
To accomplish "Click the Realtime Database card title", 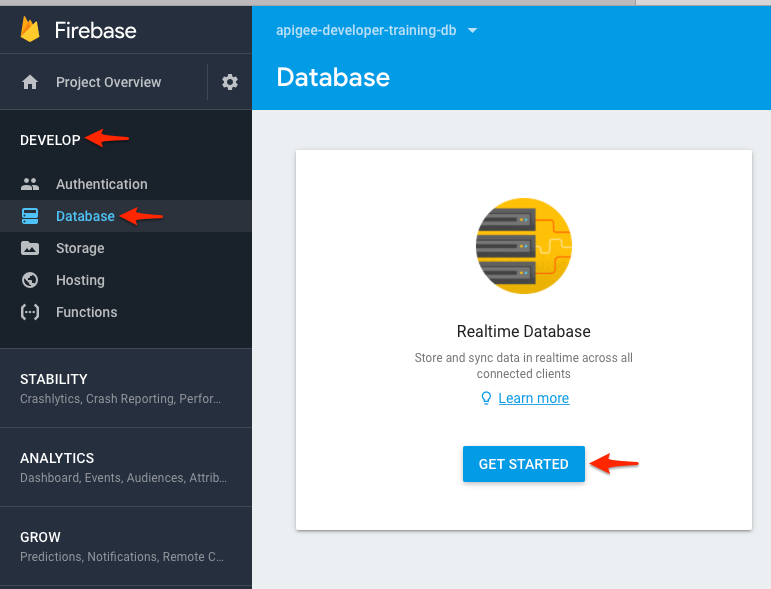I will click(x=524, y=331).
